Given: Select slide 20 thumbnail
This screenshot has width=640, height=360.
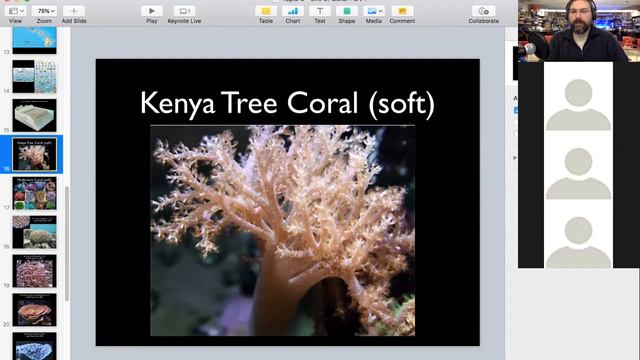Looking at the screenshot, I should (34, 310).
